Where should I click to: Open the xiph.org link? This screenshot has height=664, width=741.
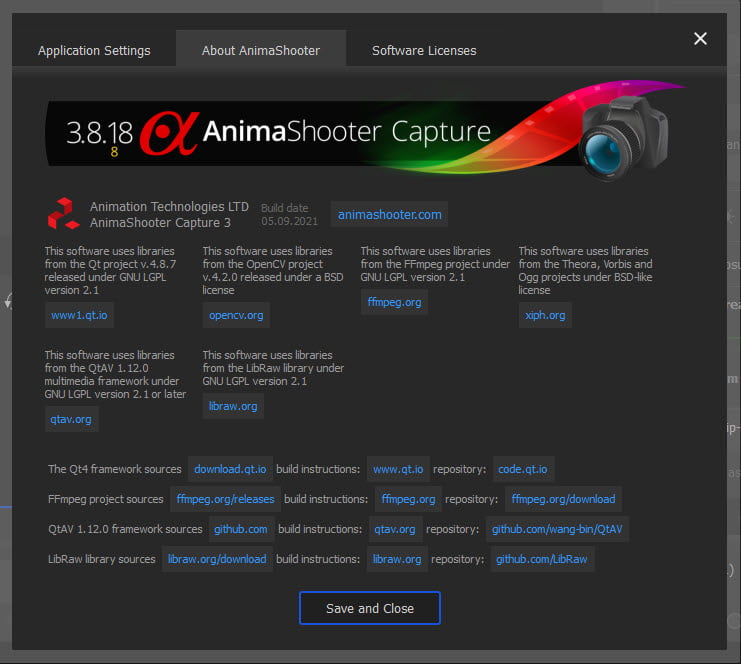pos(545,315)
